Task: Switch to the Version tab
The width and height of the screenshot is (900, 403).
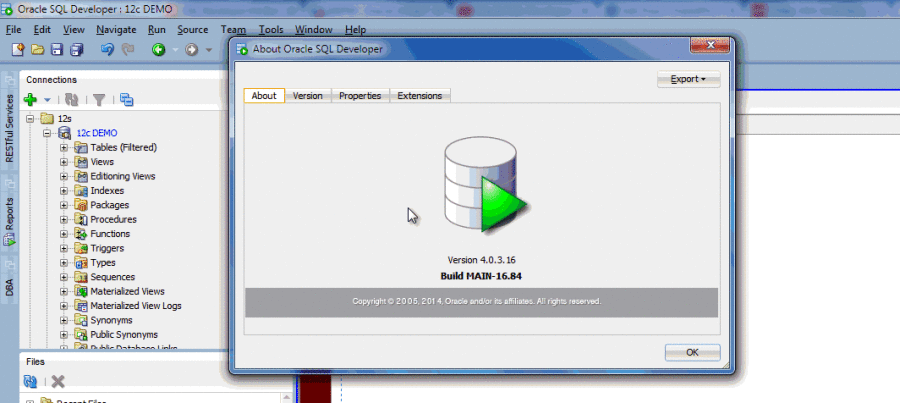Action: tap(307, 96)
